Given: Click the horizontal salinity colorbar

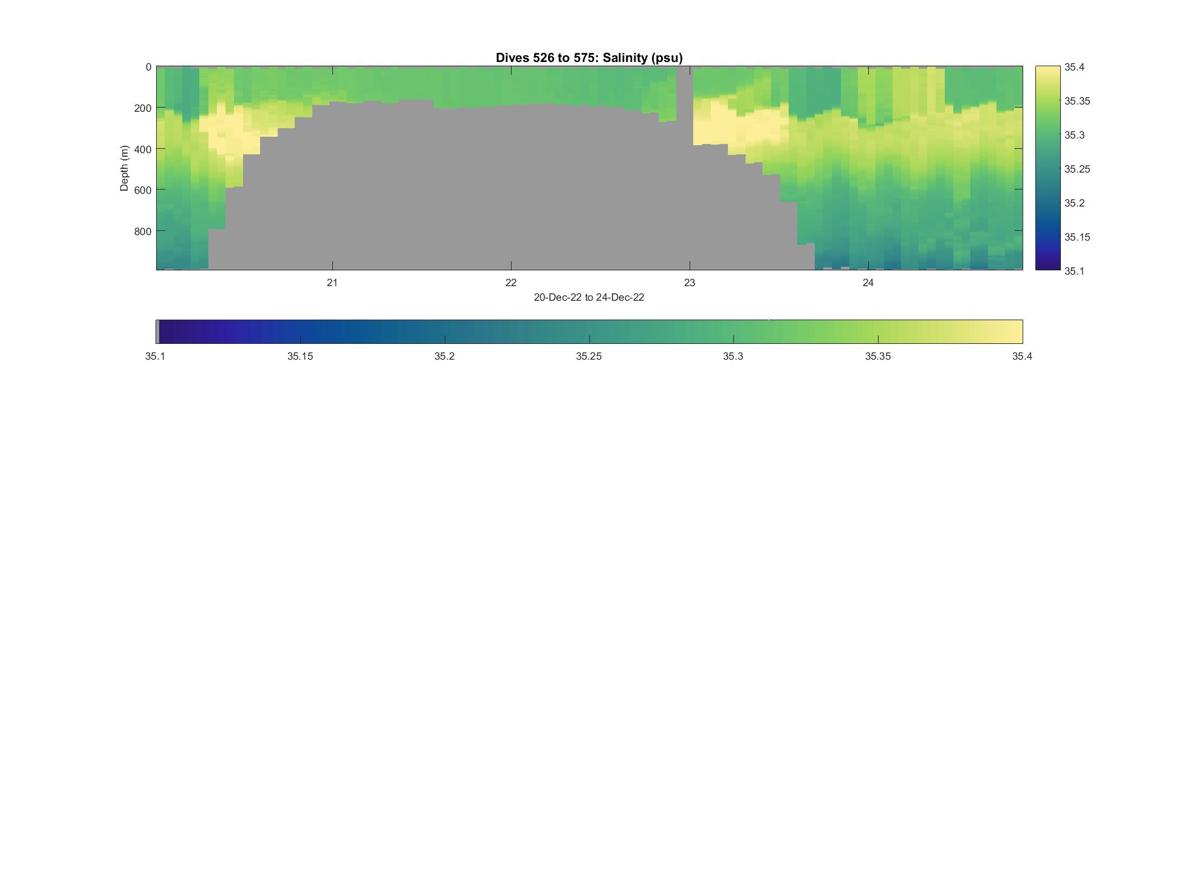Looking at the screenshot, I should point(589,332).
